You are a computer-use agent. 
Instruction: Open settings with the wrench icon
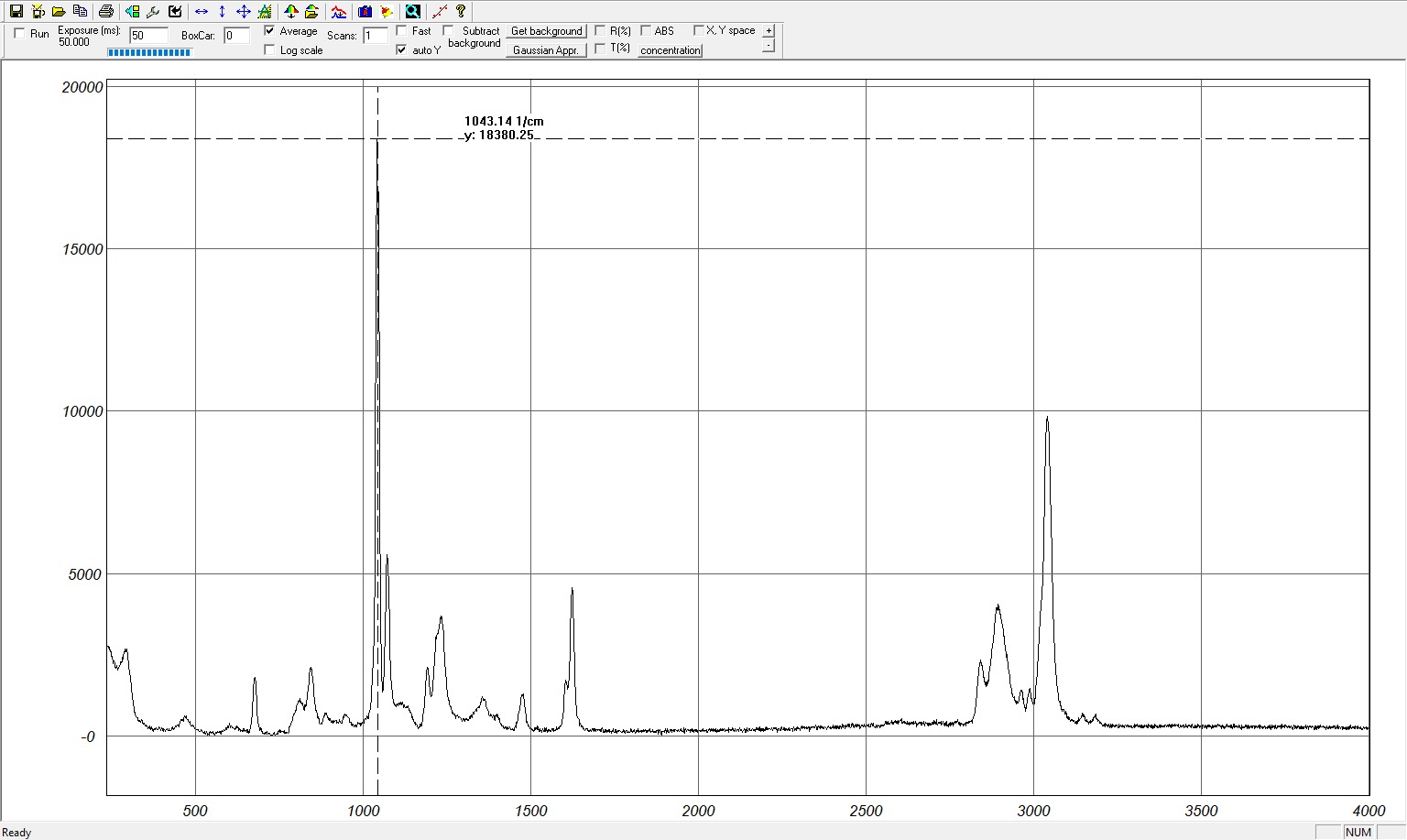(x=153, y=12)
